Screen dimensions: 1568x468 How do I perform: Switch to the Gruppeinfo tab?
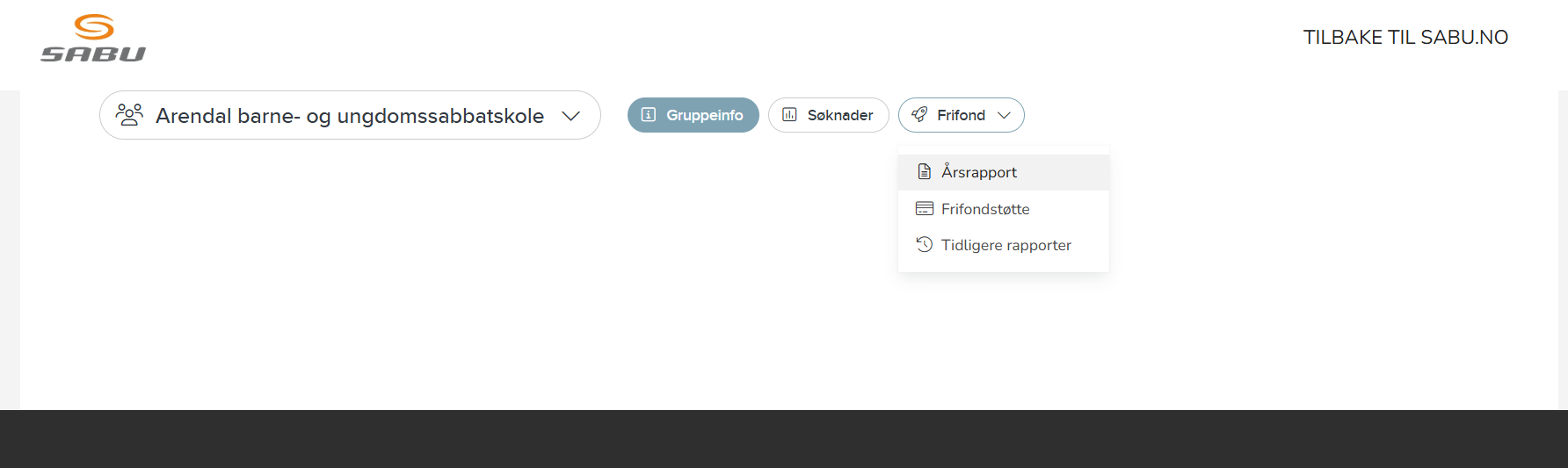[x=693, y=115]
